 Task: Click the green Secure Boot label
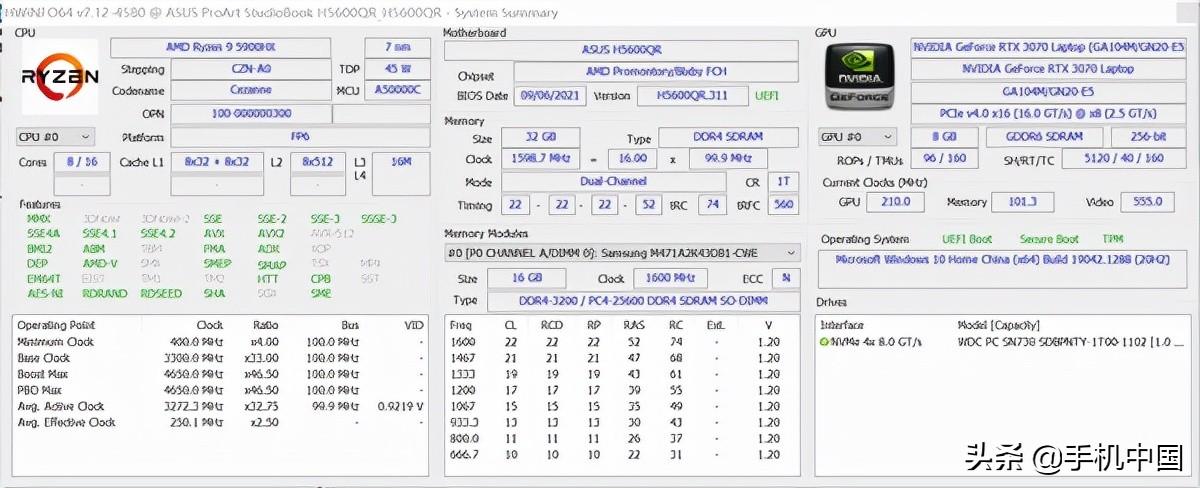[1049, 240]
